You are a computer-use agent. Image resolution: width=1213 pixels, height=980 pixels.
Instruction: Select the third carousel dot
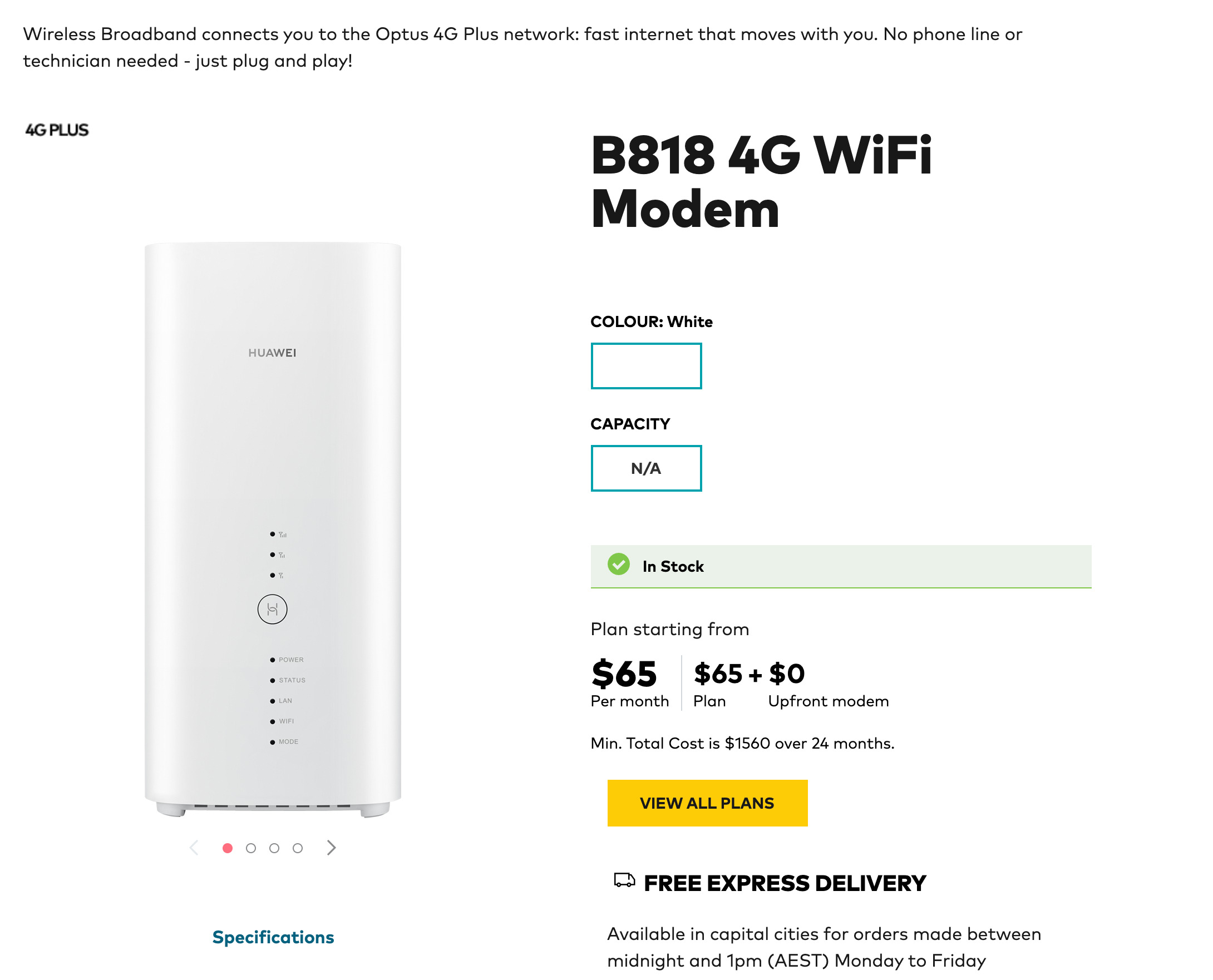coord(274,849)
